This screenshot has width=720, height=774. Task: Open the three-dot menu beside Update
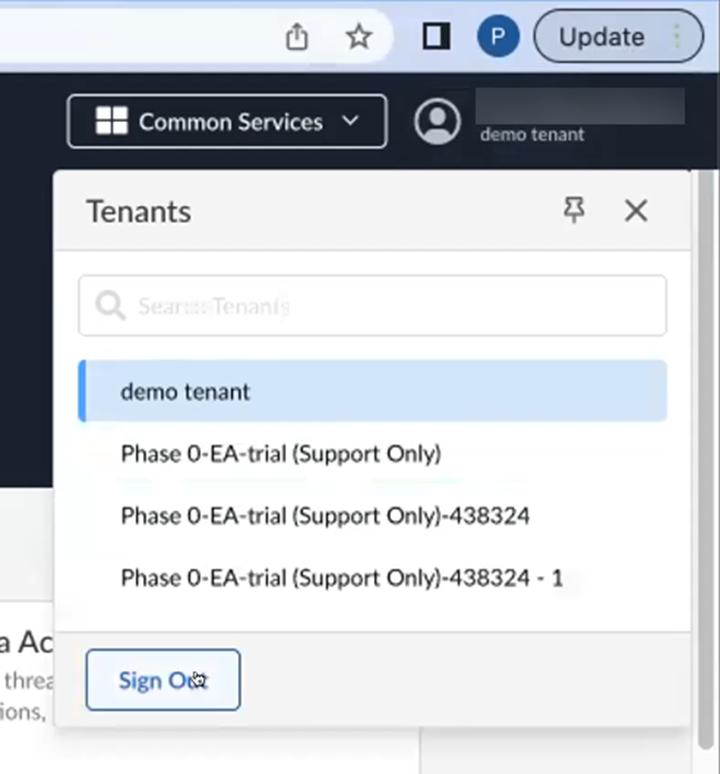point(677,37)
